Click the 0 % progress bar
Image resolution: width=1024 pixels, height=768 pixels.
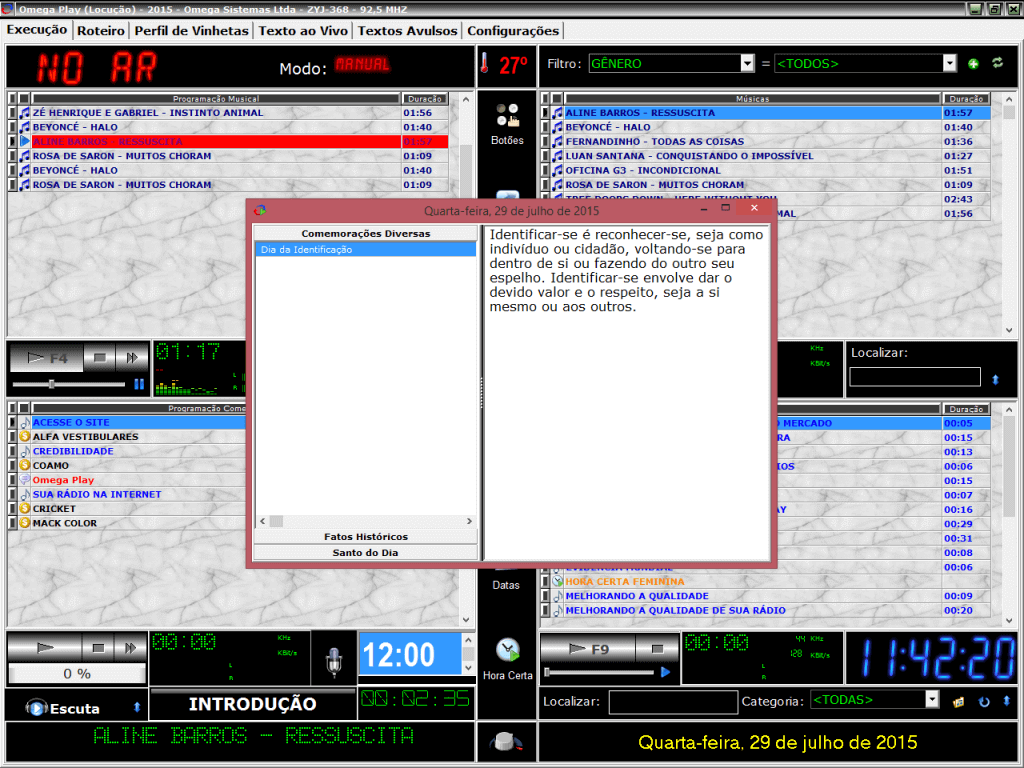click(x=77, y=673)
